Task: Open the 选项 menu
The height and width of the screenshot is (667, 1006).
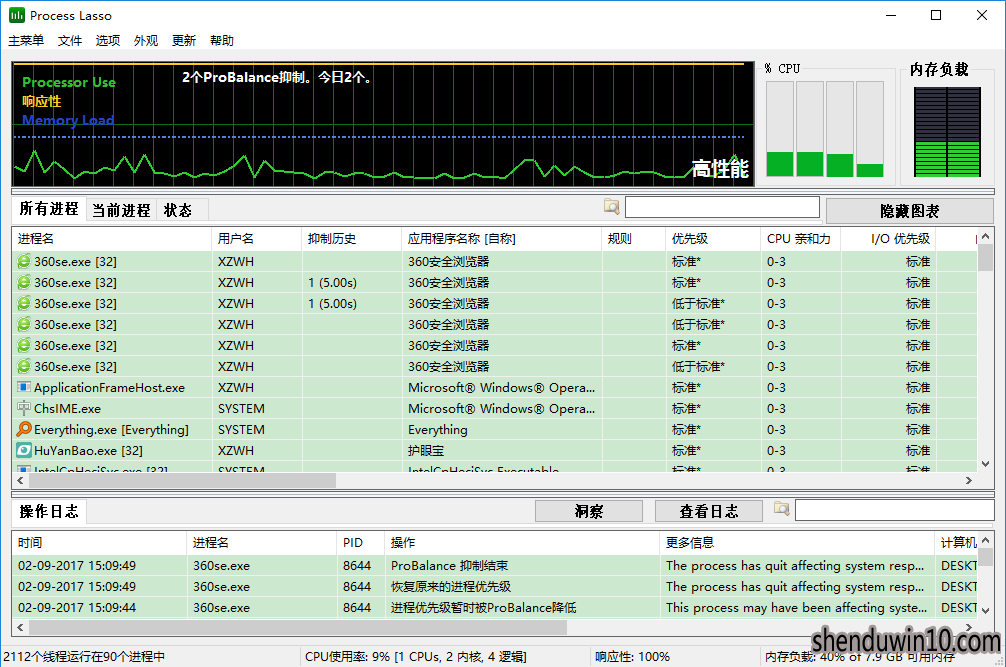Action: pos(108,40)
